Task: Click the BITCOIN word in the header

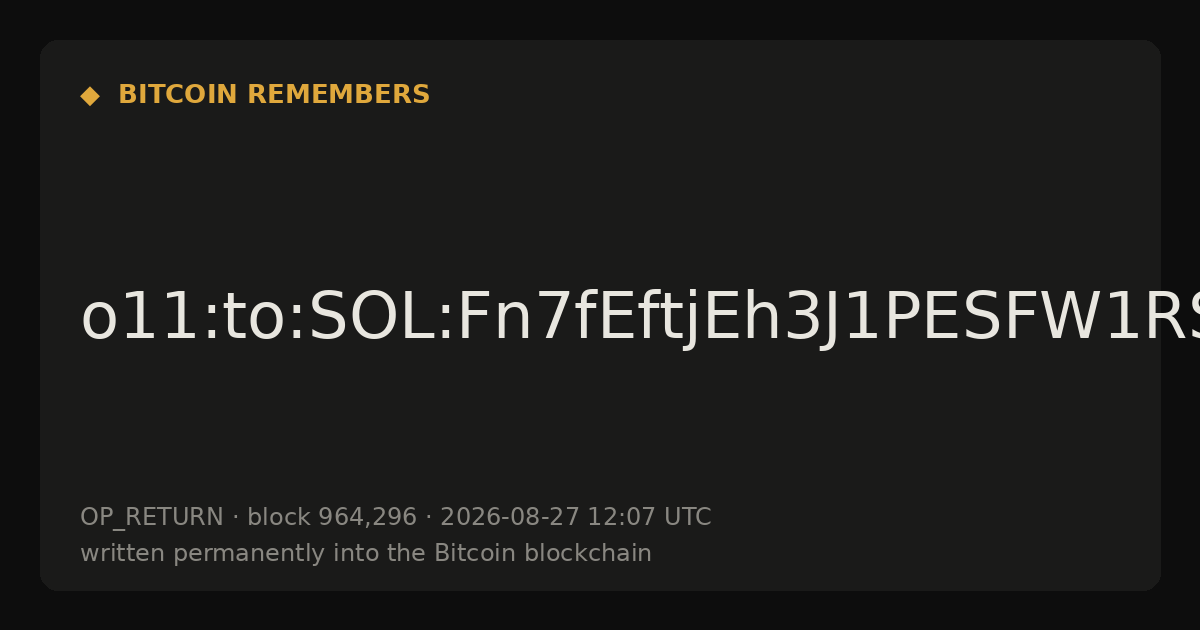Action: [179, 95]
